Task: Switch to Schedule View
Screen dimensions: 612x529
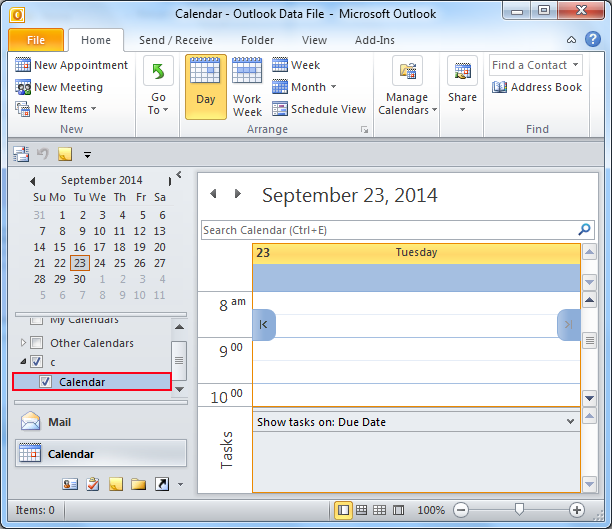Action: (x=319, y=109)
